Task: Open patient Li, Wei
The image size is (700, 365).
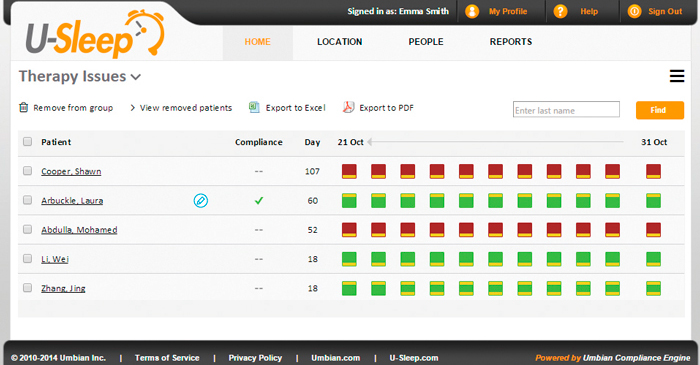Action: tap(55, 259)
